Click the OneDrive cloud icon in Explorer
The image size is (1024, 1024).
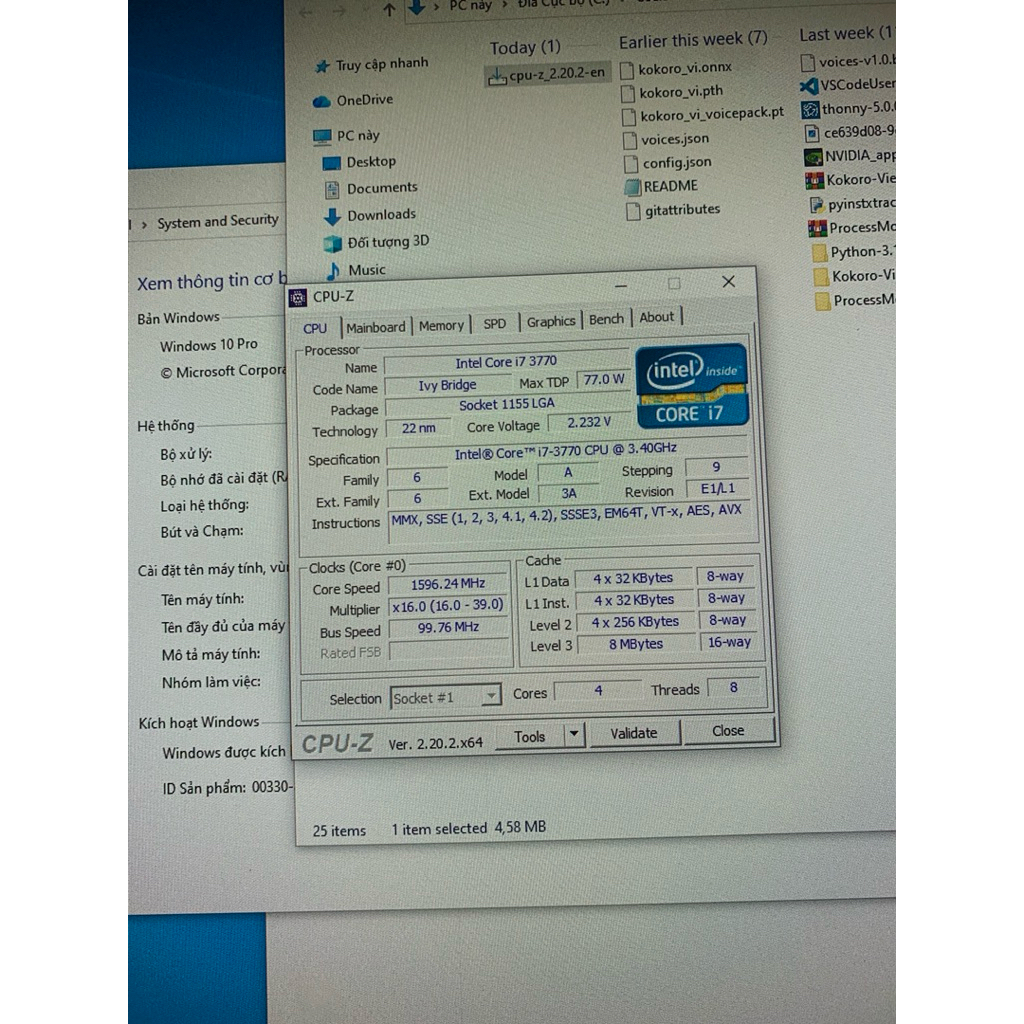click(x=321, y=102)
